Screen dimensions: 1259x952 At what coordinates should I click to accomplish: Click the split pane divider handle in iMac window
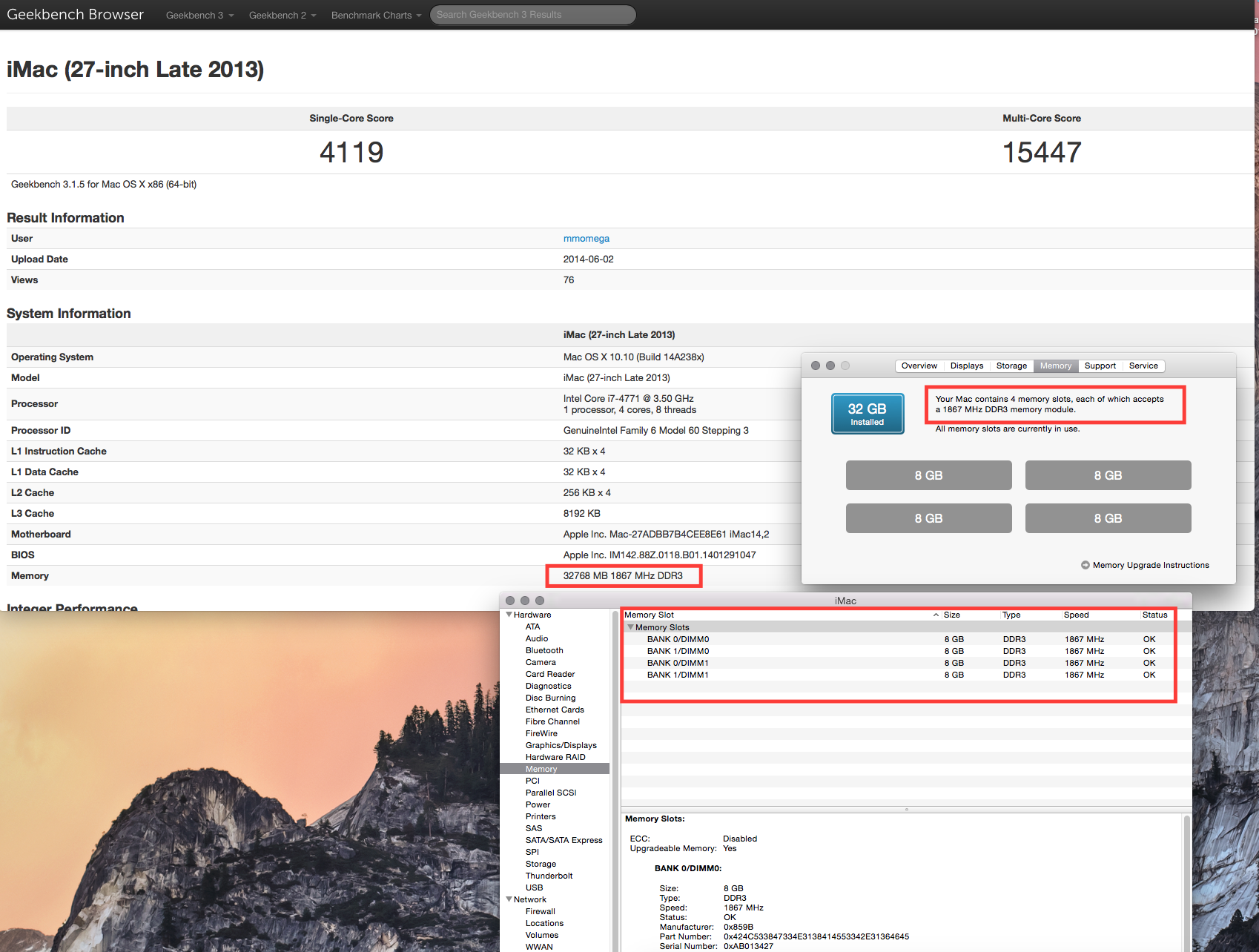906,810
